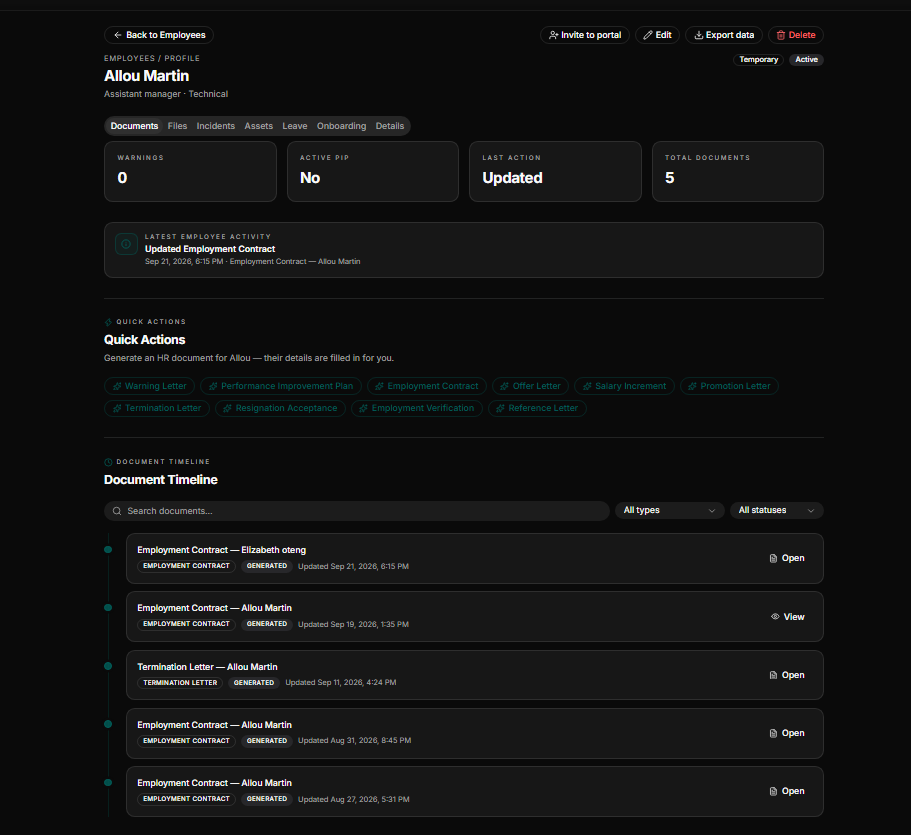The height and width of the screenshot is (835, 911).
Task: Click the TERMINATION LETTER type tag
Action: tap(180, 683)
